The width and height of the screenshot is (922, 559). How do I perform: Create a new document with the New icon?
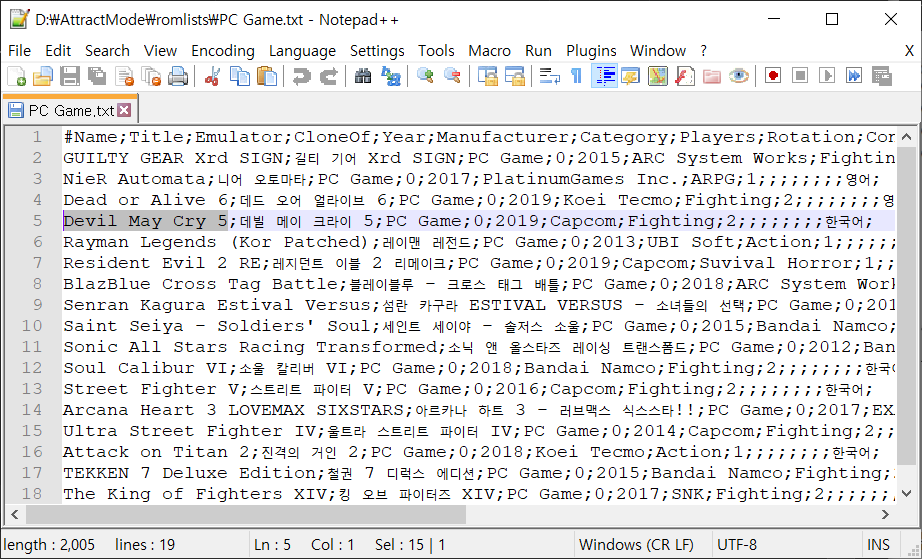pos(16,76)
